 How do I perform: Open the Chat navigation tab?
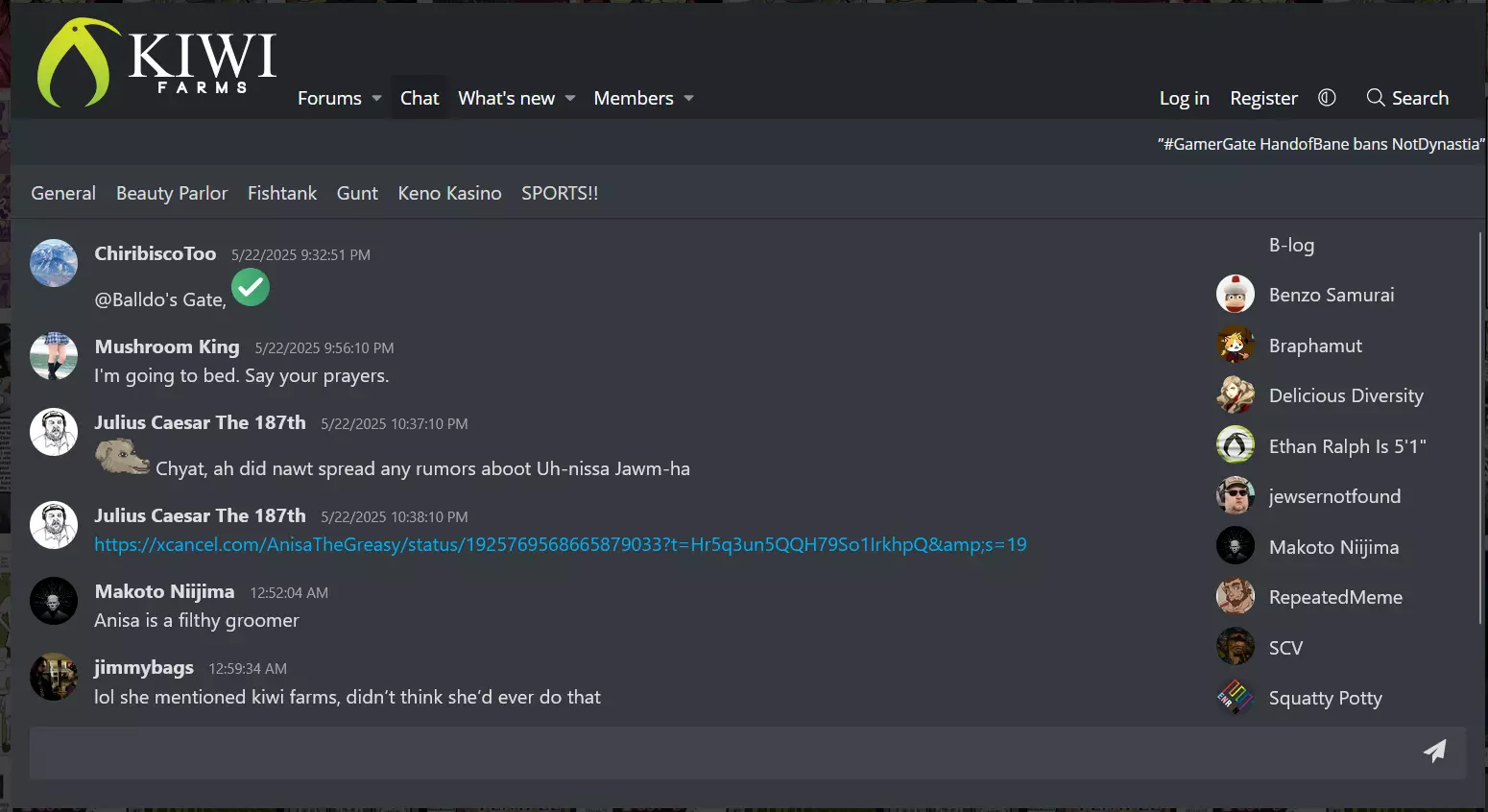click(x=420, y=98)
